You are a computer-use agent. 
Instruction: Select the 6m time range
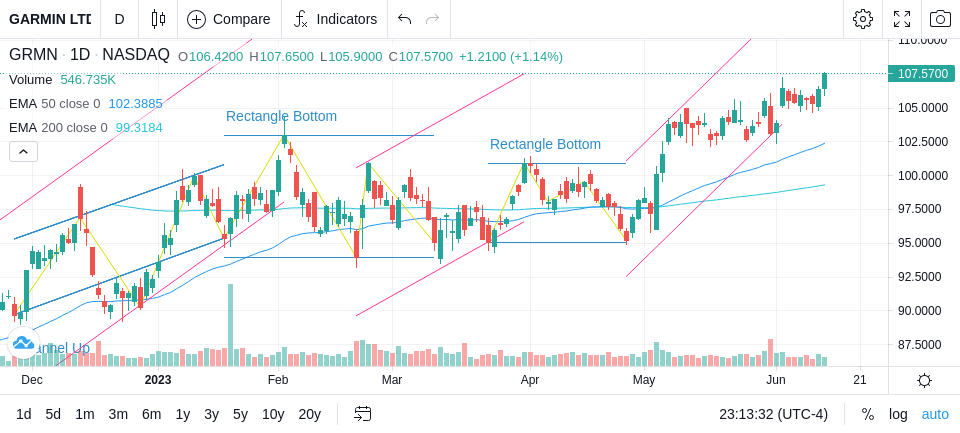151,414
